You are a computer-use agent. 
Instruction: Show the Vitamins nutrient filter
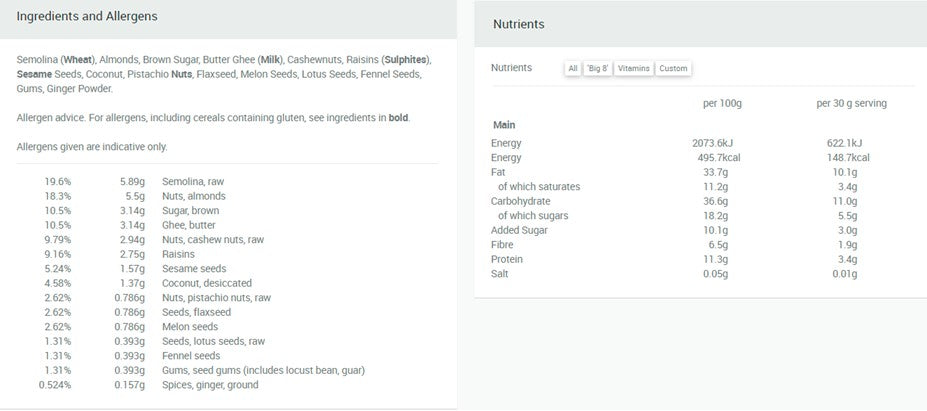pyautogui.click(x=634, y=69)
